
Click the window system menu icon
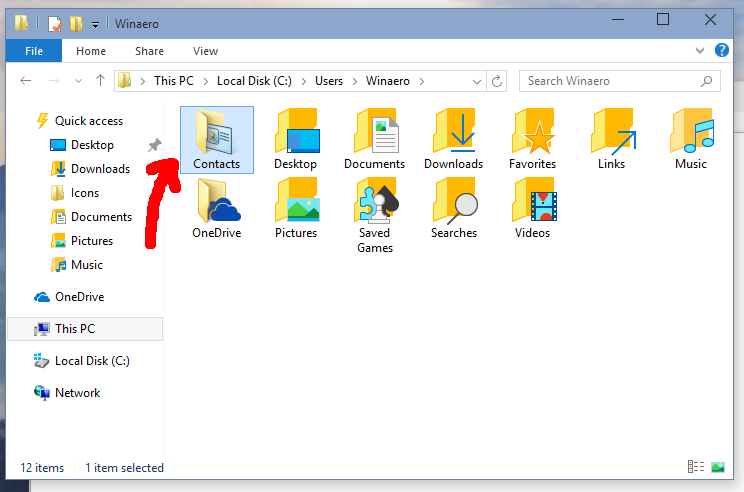[x=21, y=23]
